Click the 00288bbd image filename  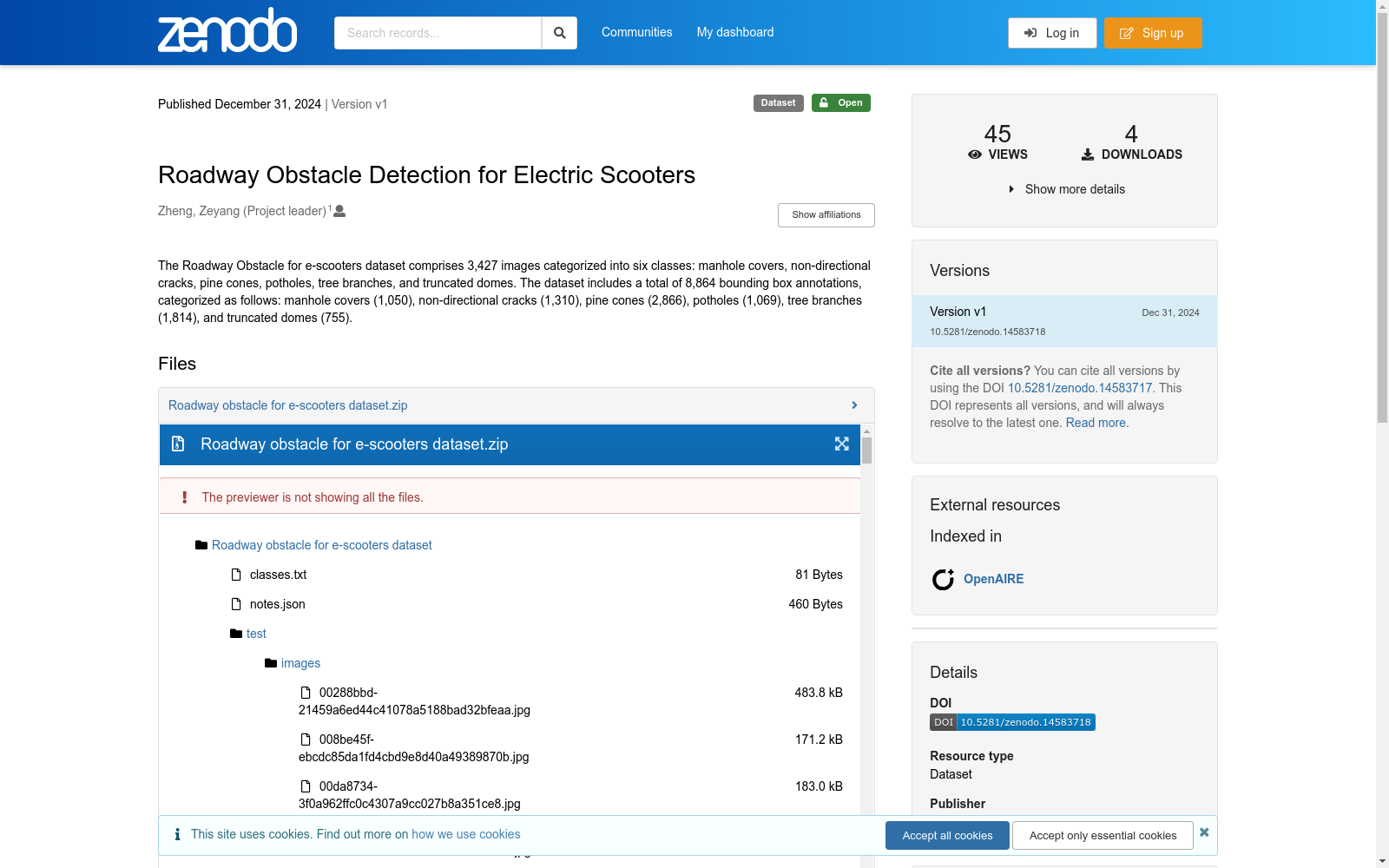tap(414, 701)
